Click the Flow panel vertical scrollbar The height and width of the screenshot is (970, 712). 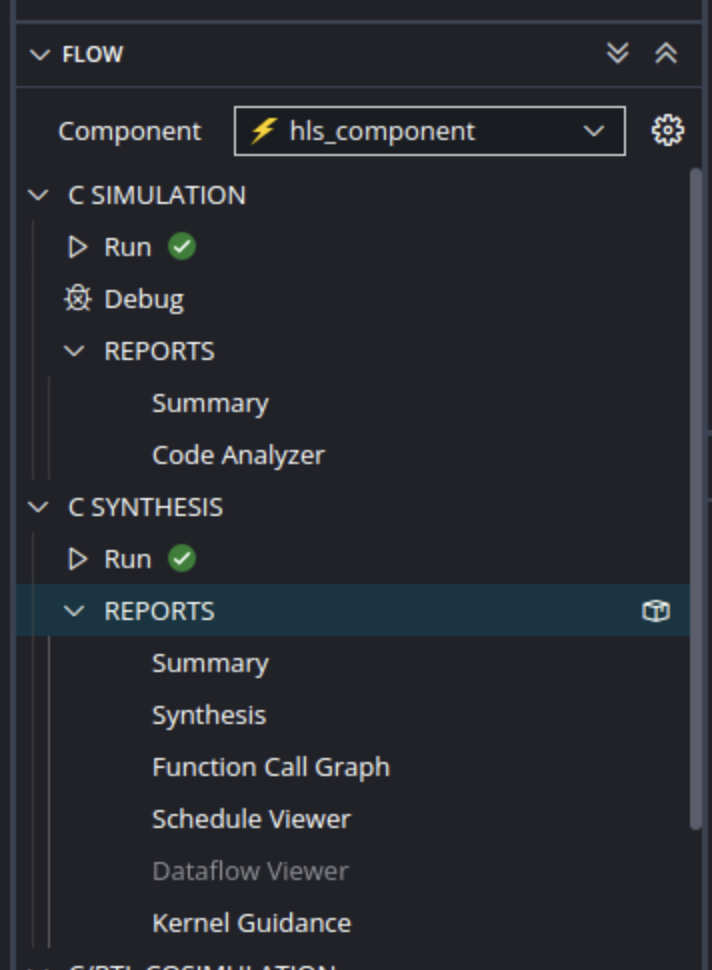pos(695,498)
